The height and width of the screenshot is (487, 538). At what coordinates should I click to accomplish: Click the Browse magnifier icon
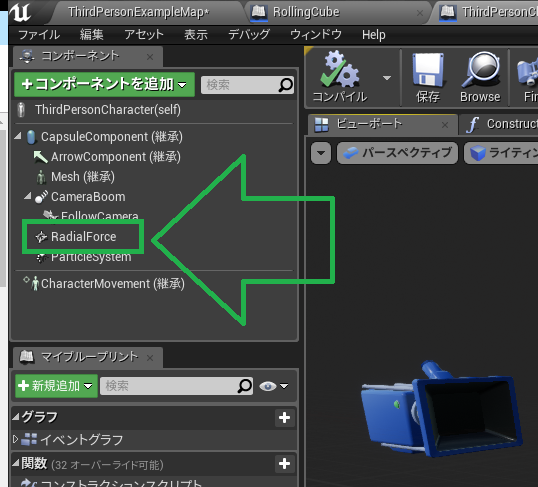pos(480,69)
